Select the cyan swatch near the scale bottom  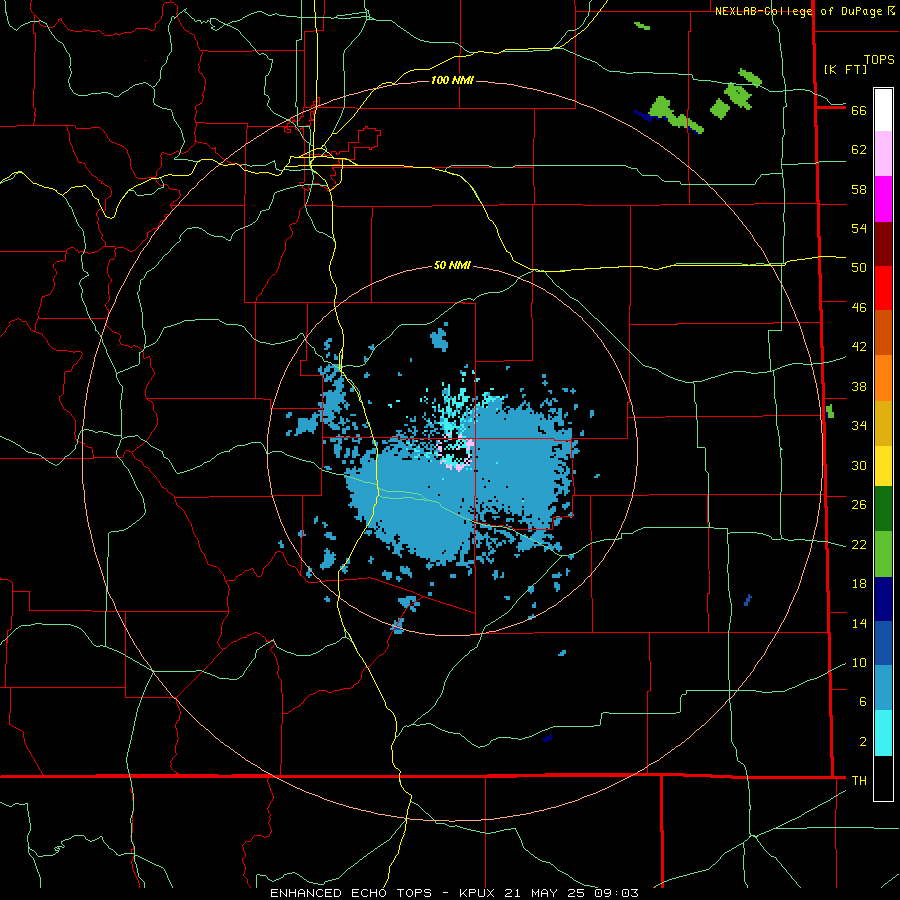[883, 733]
